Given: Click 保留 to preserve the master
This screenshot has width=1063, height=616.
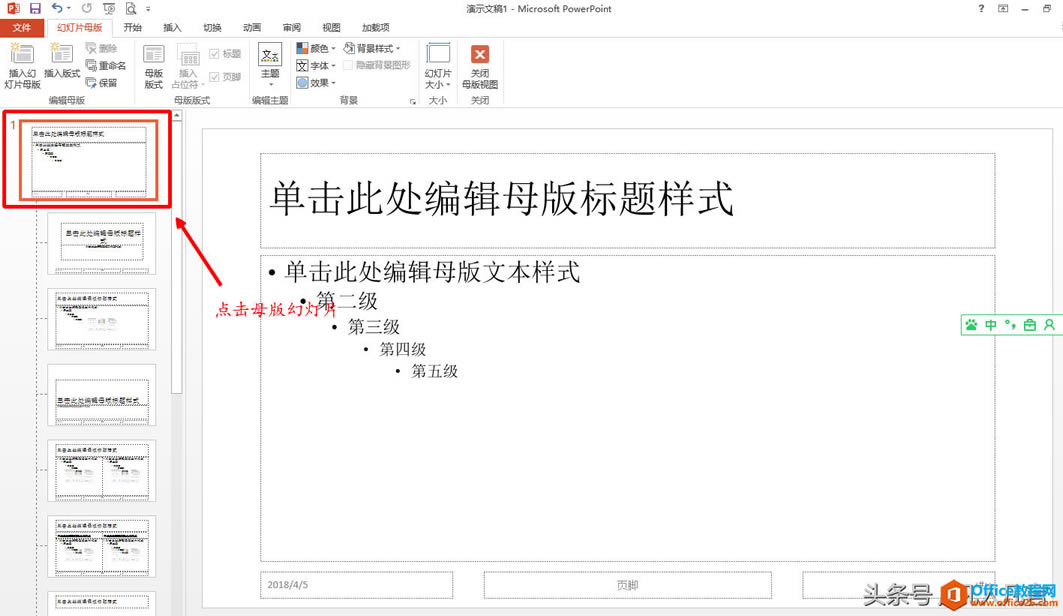Looking at the screenshot, I should (x=102, y=83).
